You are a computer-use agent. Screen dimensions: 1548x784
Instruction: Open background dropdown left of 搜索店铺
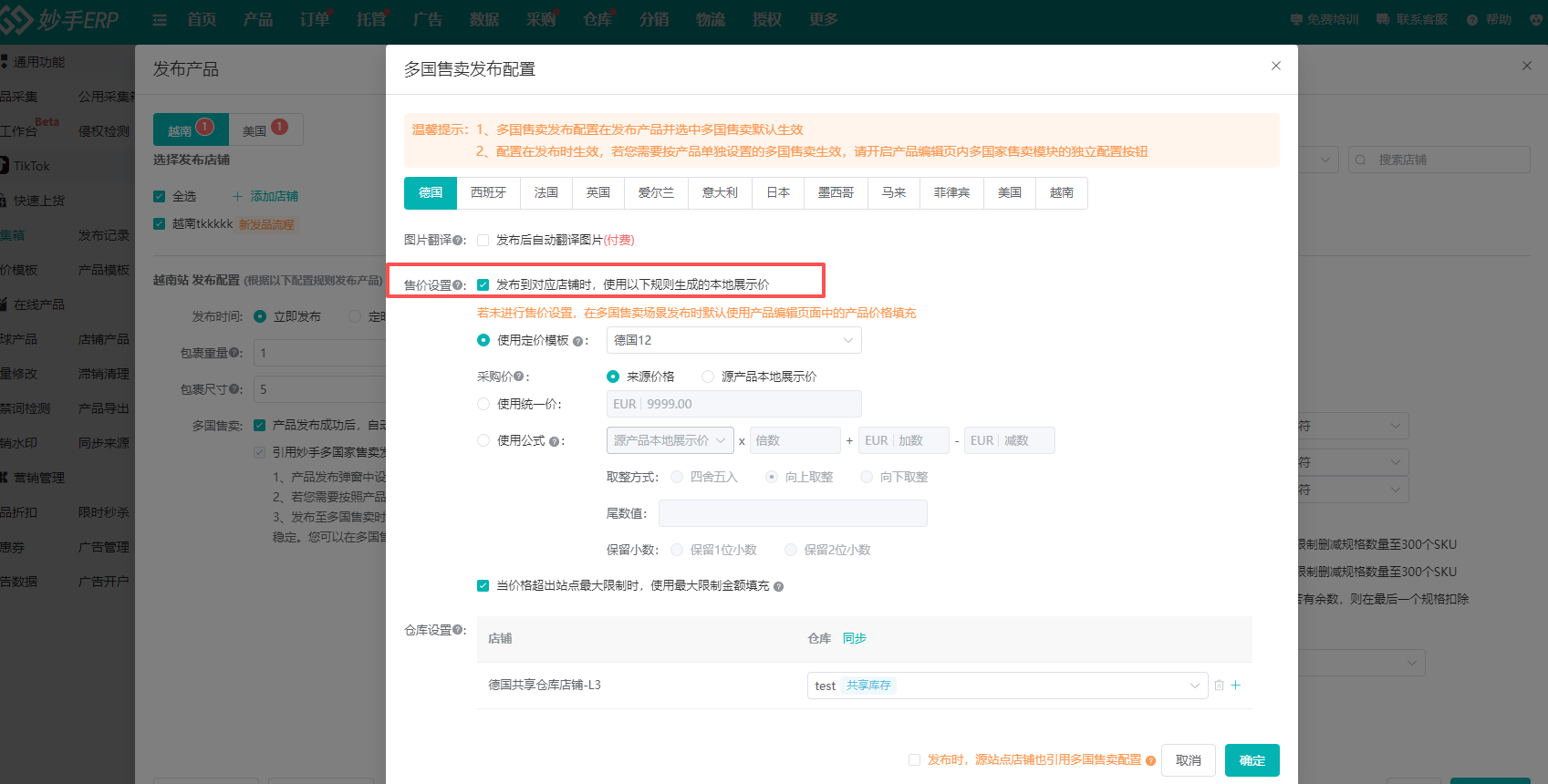pyautogui.click(x=1318, y=160)
